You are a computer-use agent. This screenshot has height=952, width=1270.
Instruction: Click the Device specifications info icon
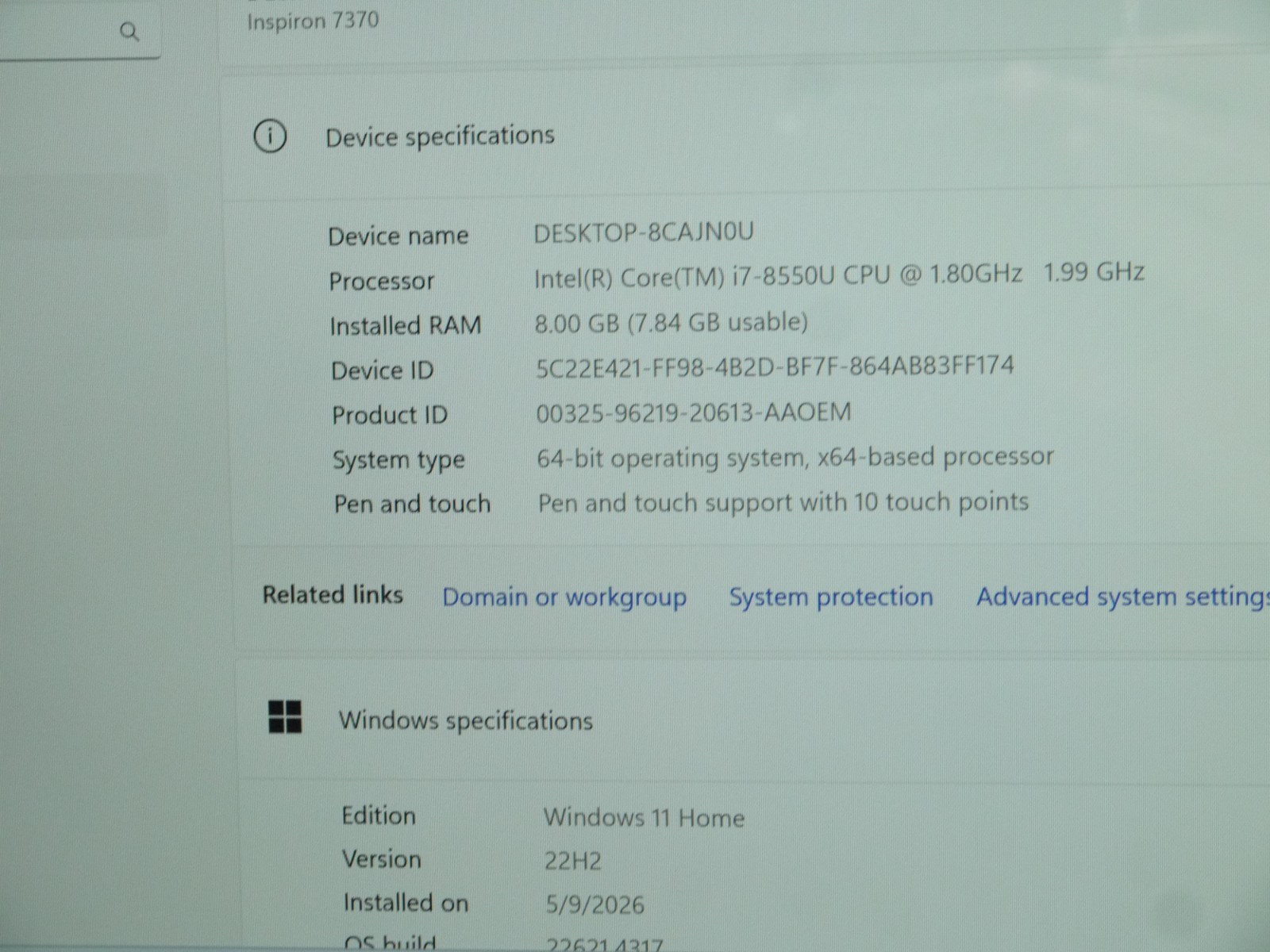(270, 136)
